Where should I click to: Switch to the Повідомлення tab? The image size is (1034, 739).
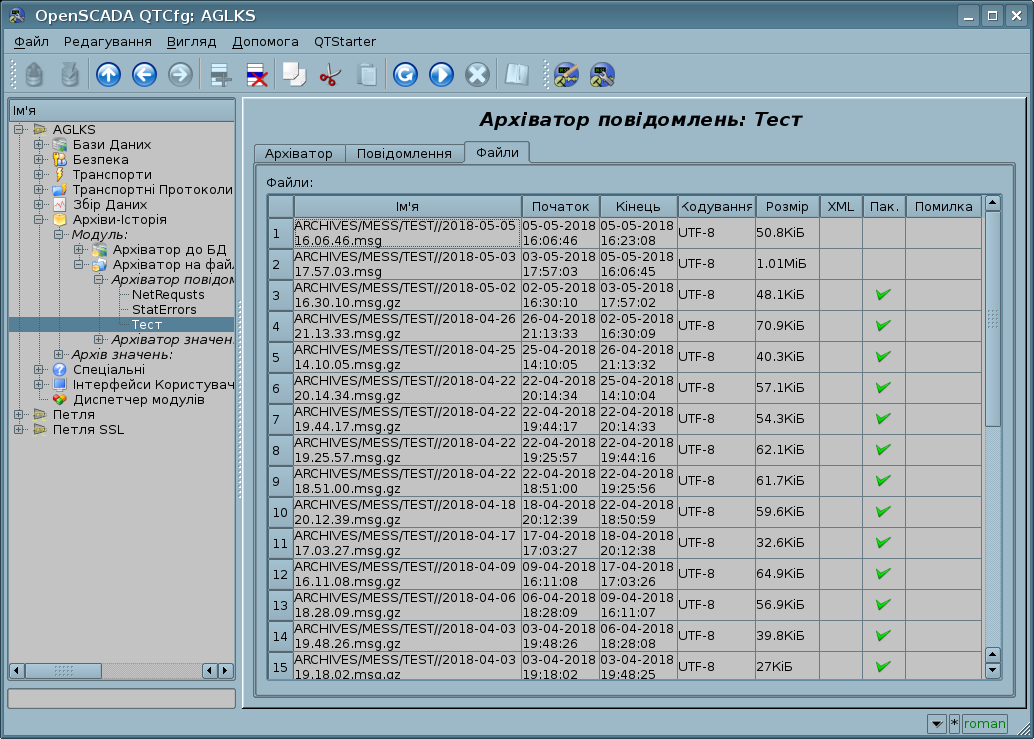point(404,153)
